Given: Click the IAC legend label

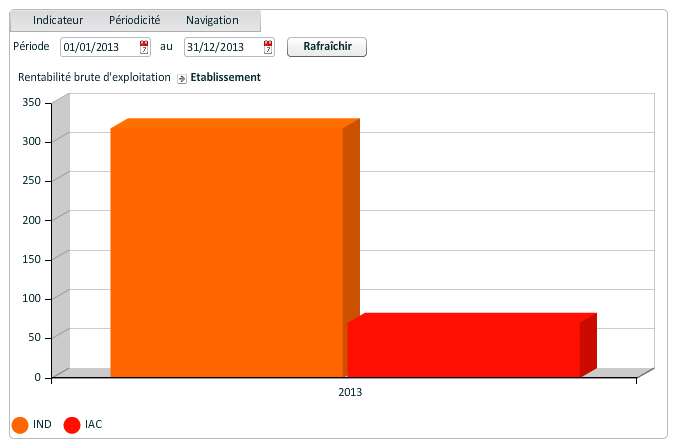Looking at the screenshot, I should 93,425.
